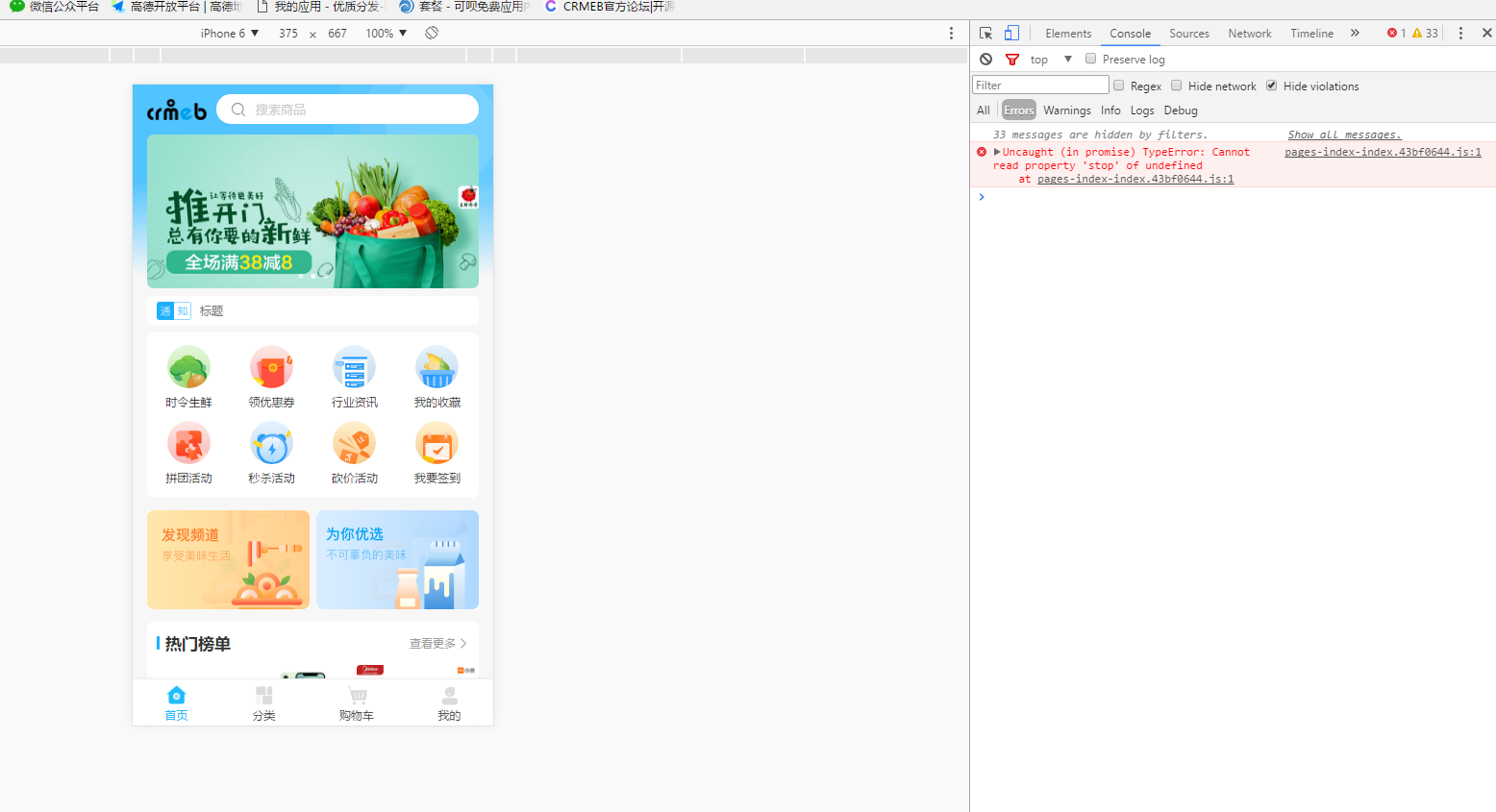This screenshot has width=1496, height=812.
Task: Click the promotional grocery banner image
Action: [x=312, y=210]
